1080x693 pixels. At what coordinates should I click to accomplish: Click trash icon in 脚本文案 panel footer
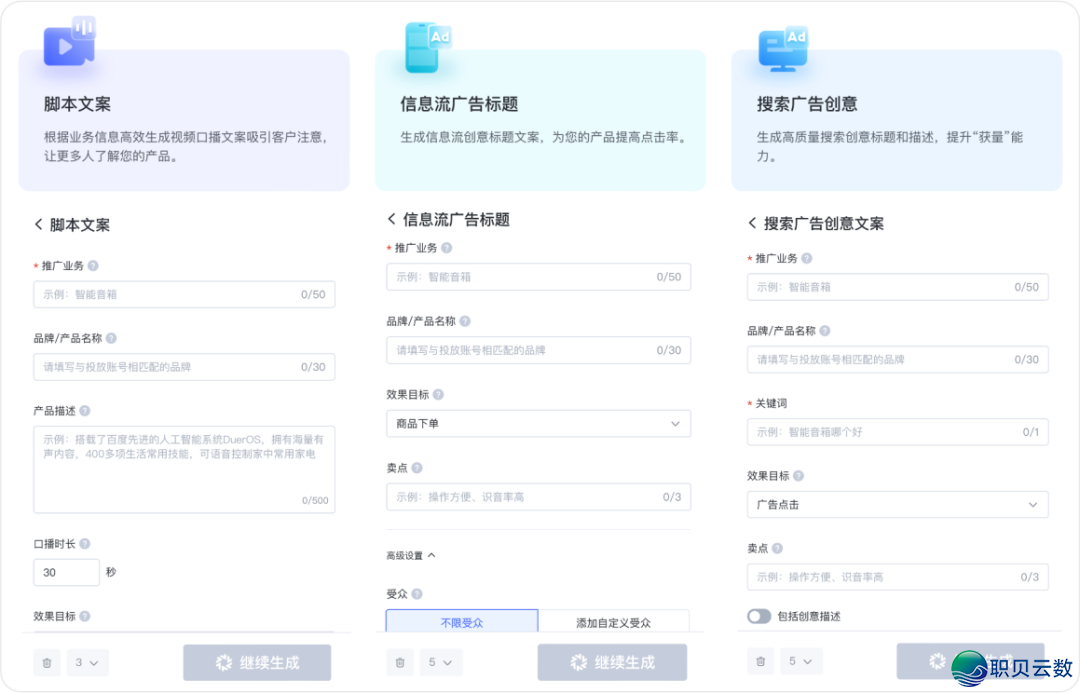pyautogui.click(x=46, y=662)
